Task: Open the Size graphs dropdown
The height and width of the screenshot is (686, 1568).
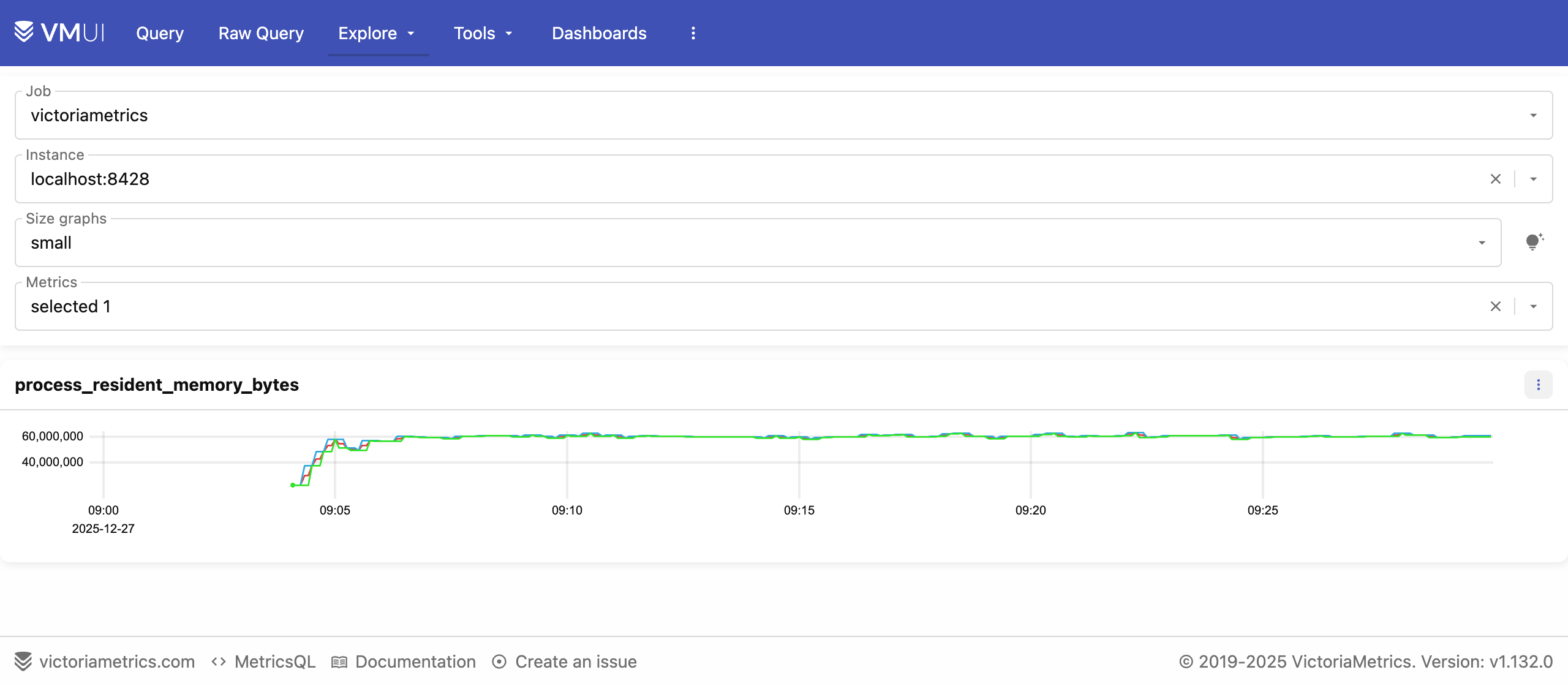Action: [1482, 243]
